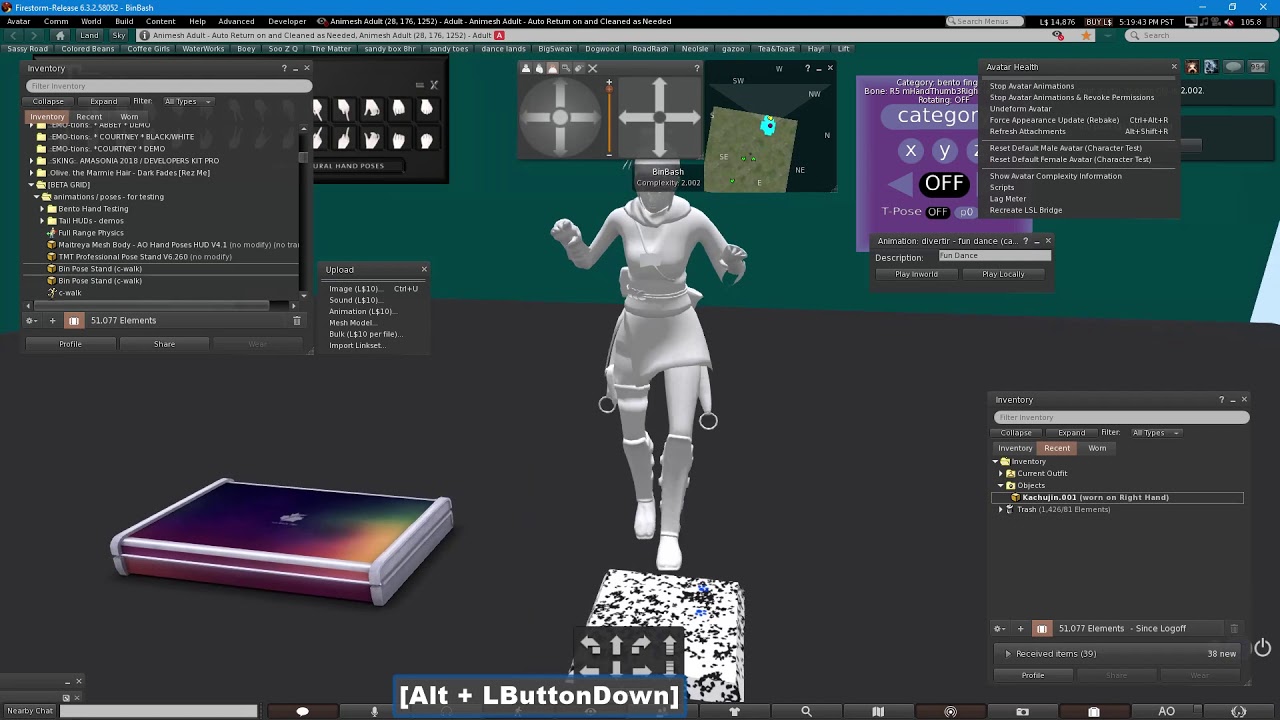Click Share button in left Inventory
1280x720 pixels.
(164, 344)
